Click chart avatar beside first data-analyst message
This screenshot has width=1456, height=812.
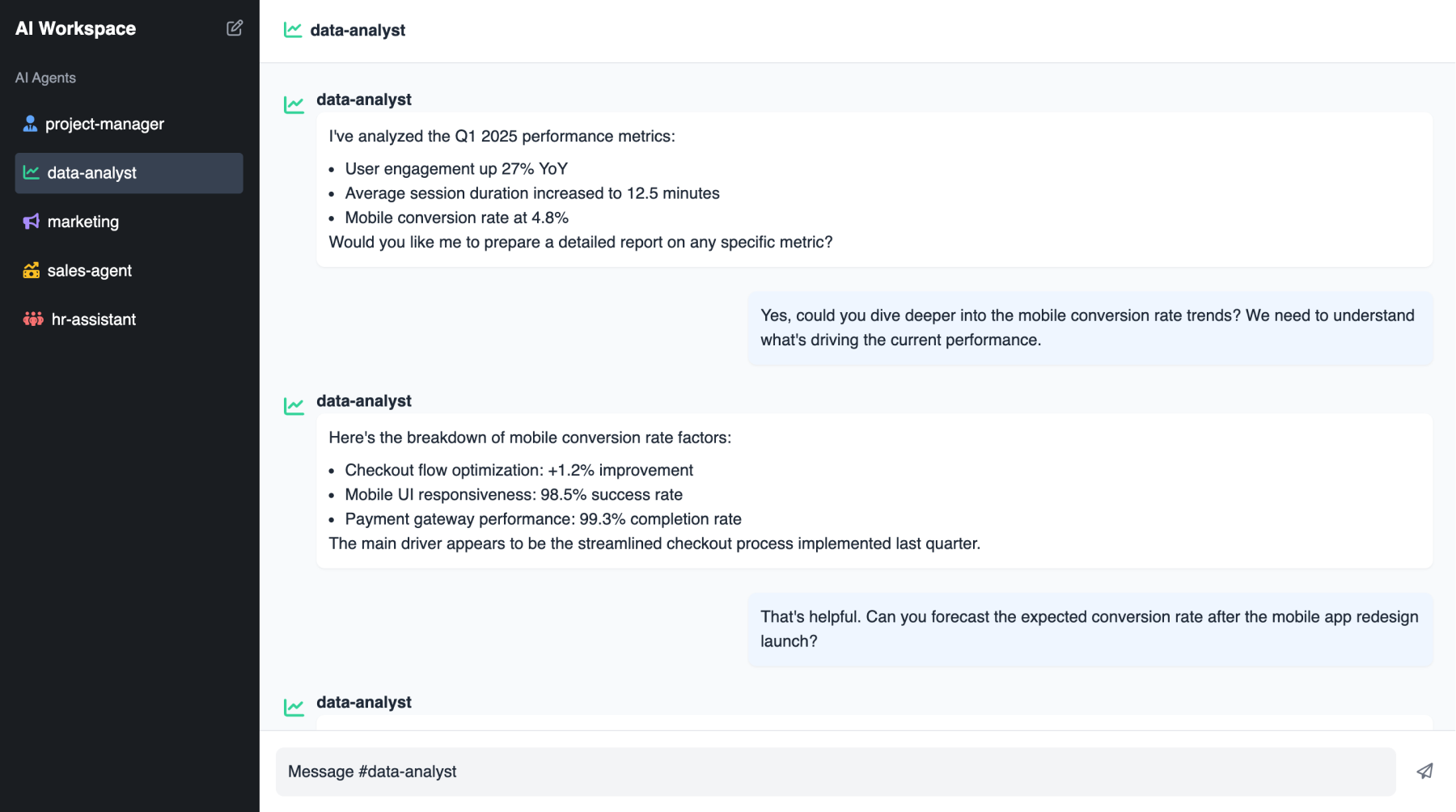[x=294, y=104]
